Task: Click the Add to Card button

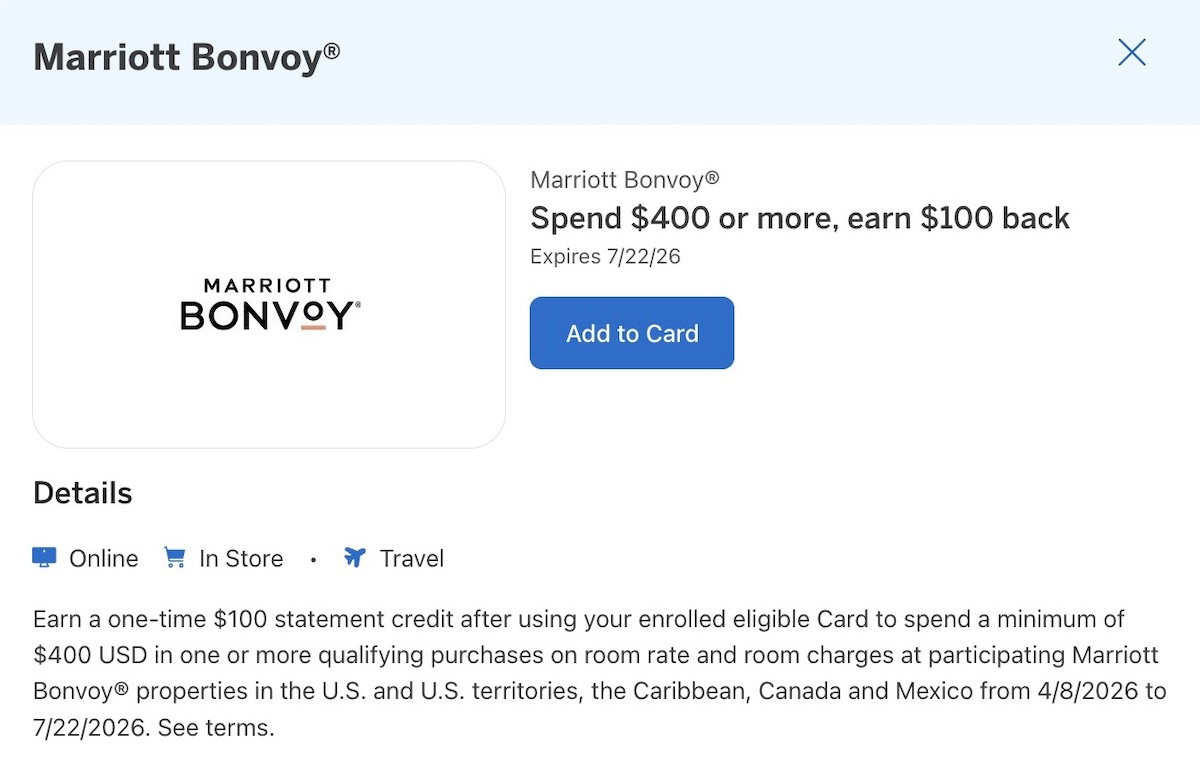Action: 632,333
